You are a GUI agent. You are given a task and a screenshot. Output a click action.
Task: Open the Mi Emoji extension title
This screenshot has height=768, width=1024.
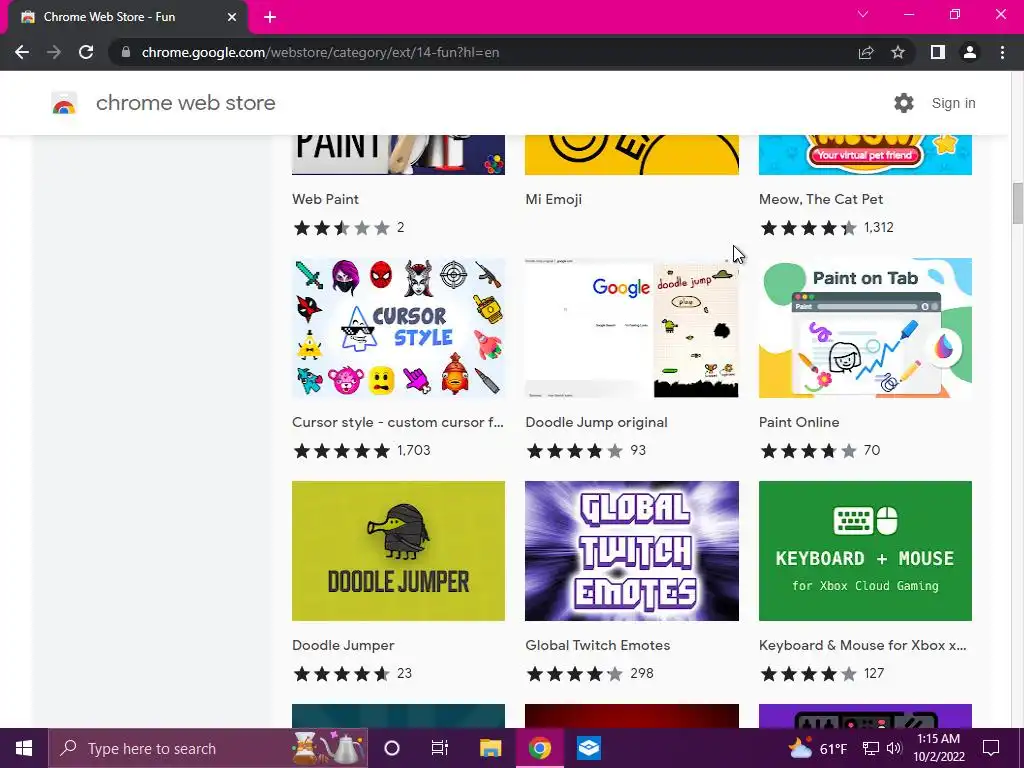[553, 199]
